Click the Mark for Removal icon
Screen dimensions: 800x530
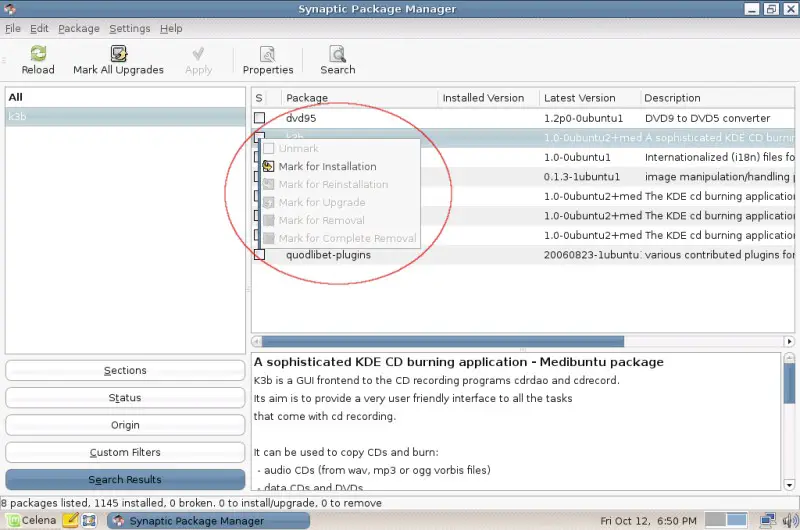click(x=268, y=220)
